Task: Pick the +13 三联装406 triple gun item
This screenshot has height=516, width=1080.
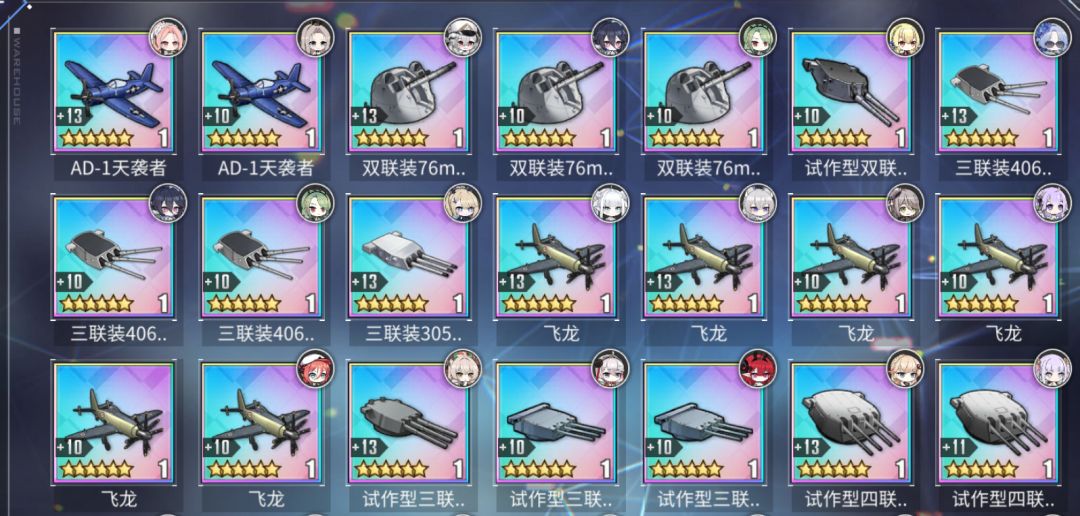Action: [x=998, y=92]
